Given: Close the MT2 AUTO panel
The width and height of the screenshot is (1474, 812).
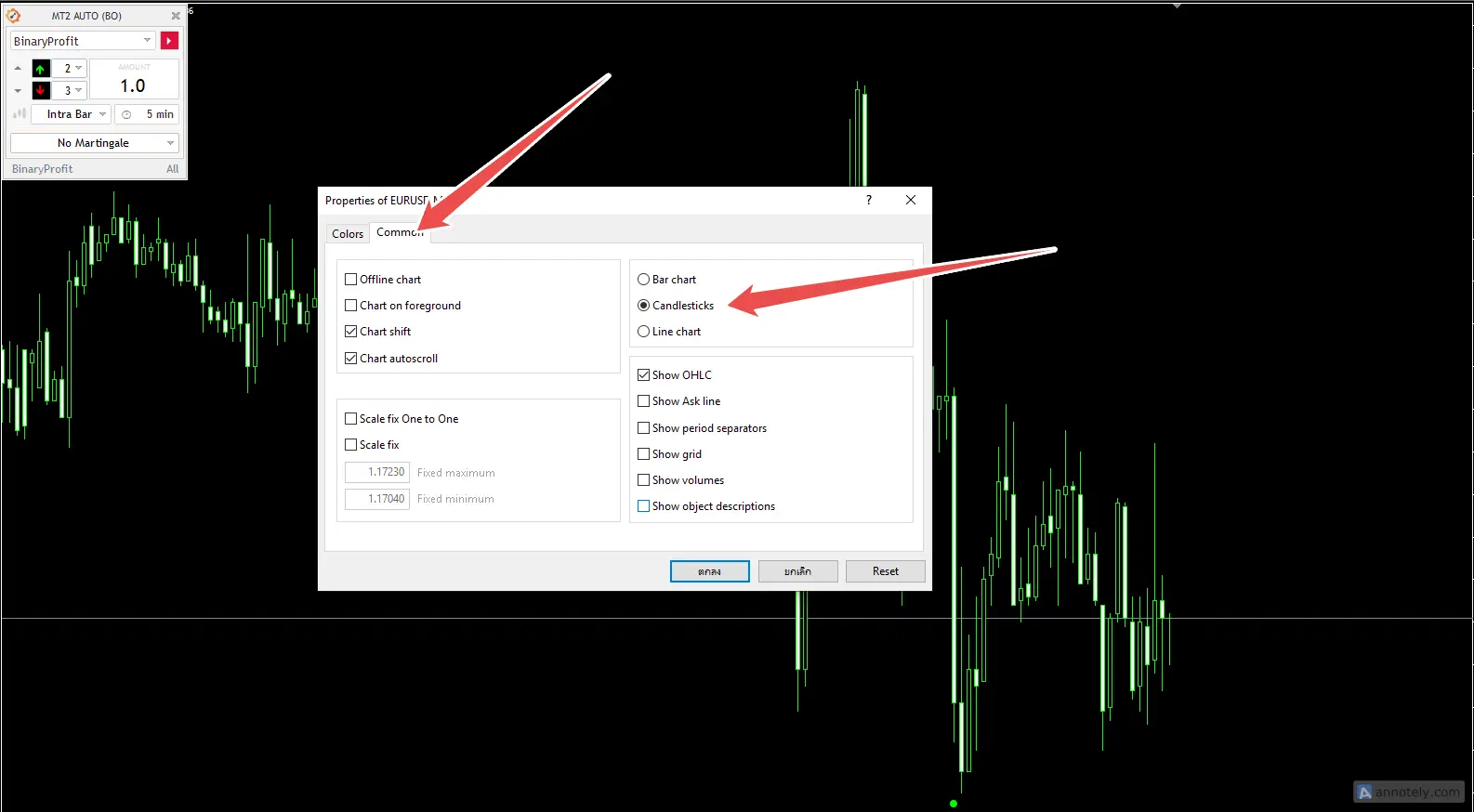Looking at the screenshot, I should coord(176,16).
